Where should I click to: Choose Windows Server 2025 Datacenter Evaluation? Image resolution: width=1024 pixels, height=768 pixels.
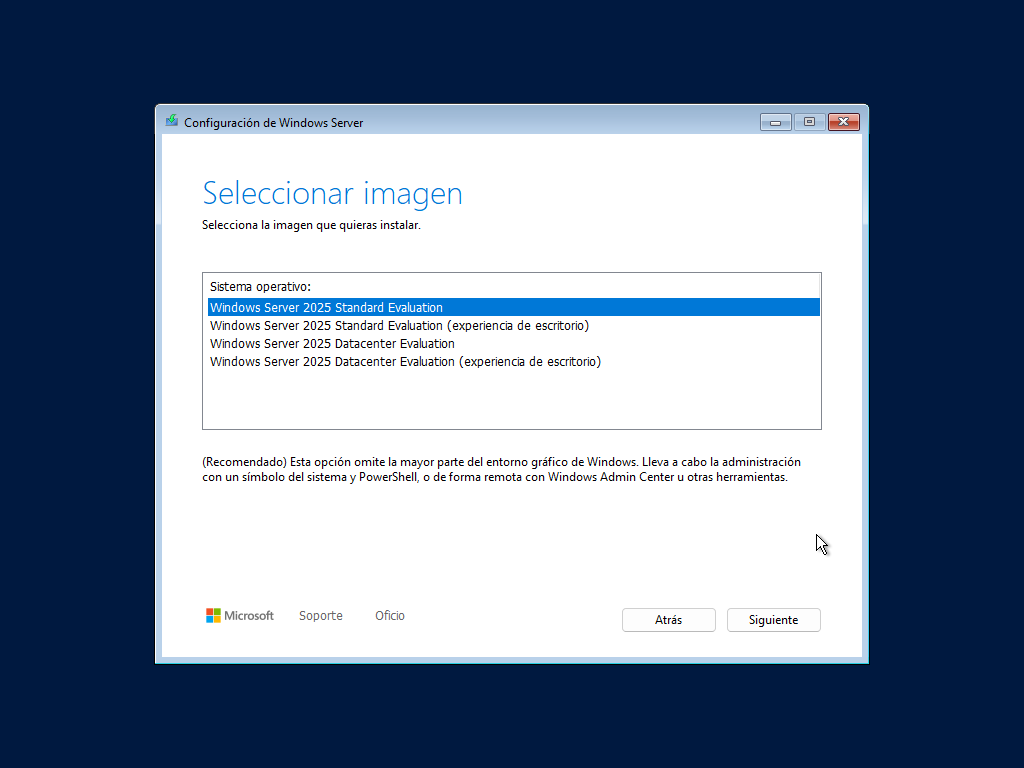click(x=513, y=344)
